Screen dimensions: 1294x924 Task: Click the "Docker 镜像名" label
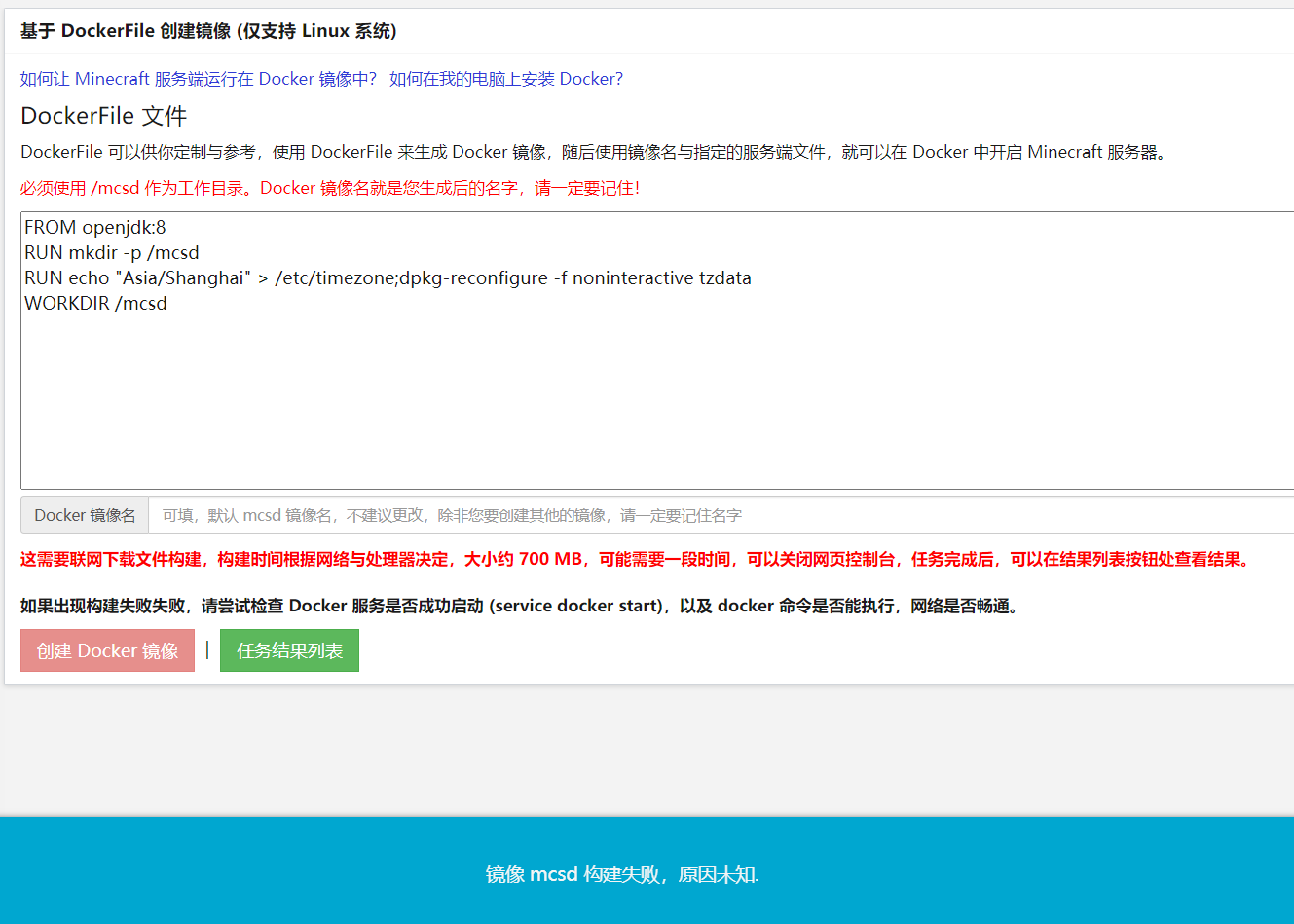[84, 514]
